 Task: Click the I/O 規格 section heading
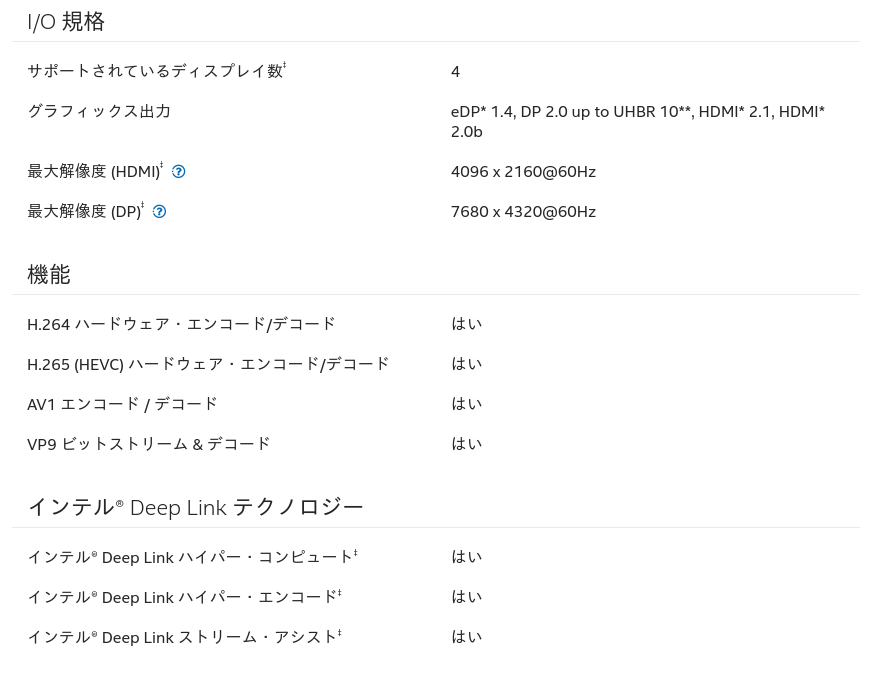tap(66, 22)
